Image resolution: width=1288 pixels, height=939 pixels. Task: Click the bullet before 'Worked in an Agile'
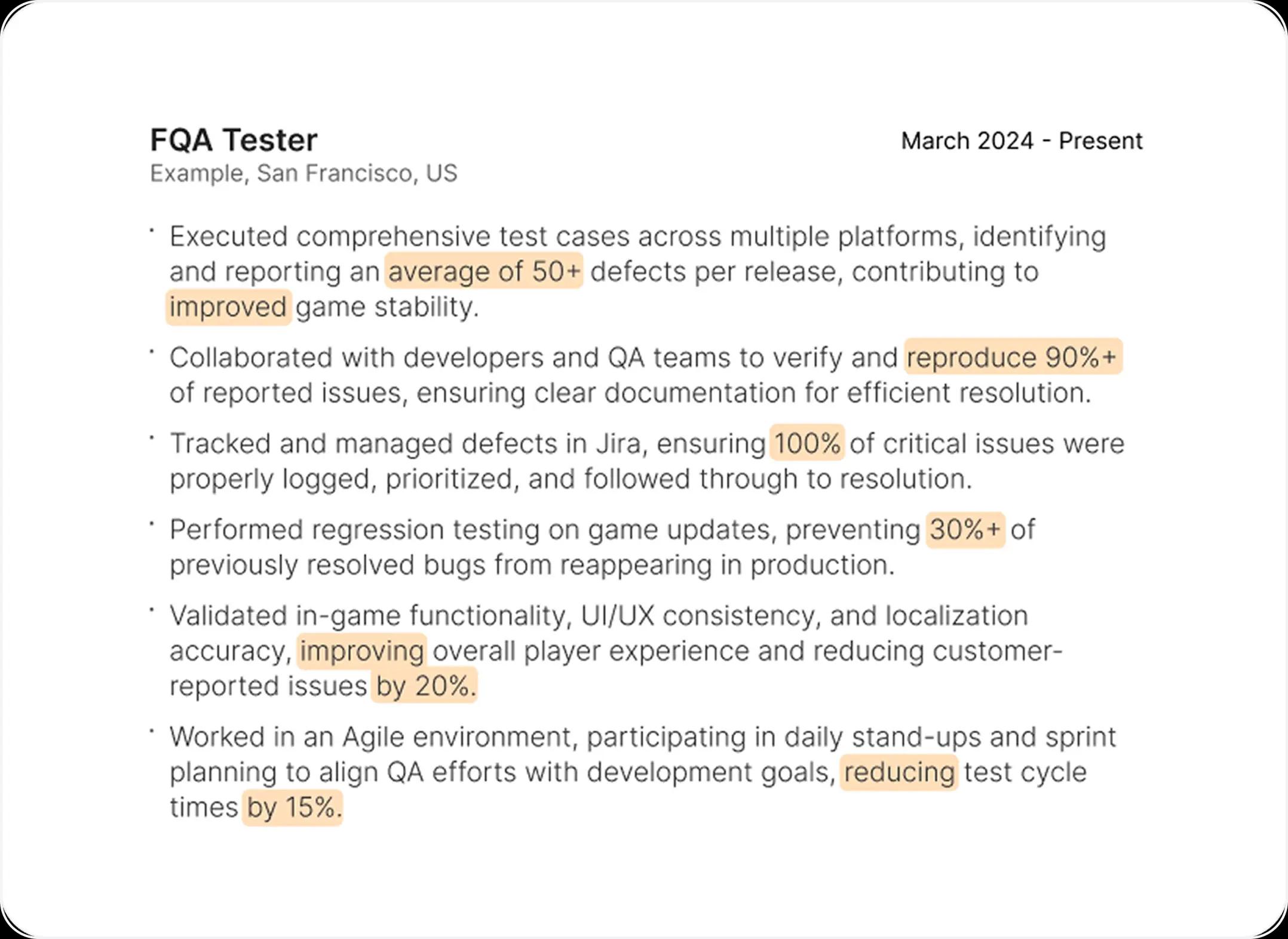(152, 730)
